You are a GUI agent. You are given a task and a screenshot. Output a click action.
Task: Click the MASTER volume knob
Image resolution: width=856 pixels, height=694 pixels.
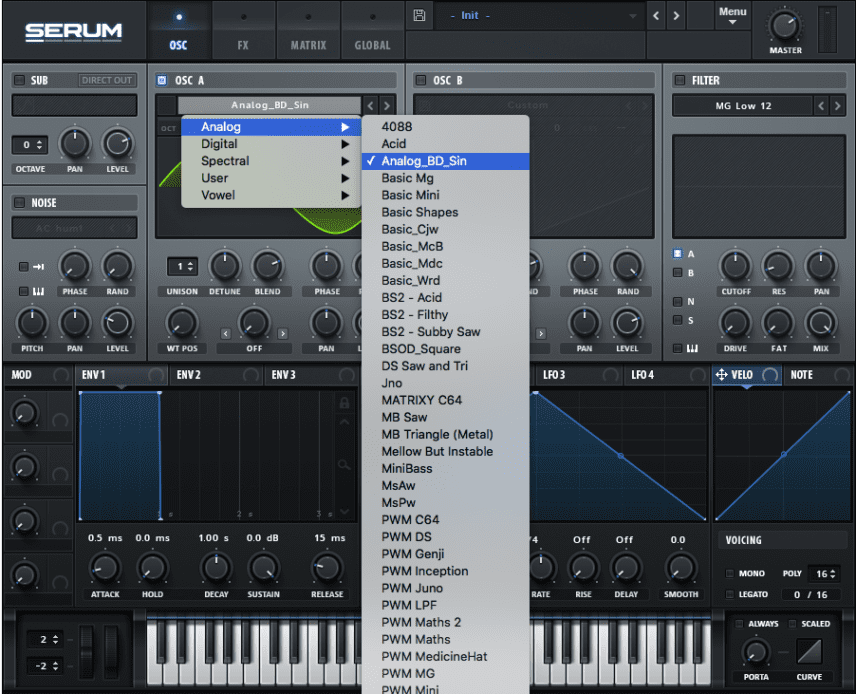pos(784,26)
